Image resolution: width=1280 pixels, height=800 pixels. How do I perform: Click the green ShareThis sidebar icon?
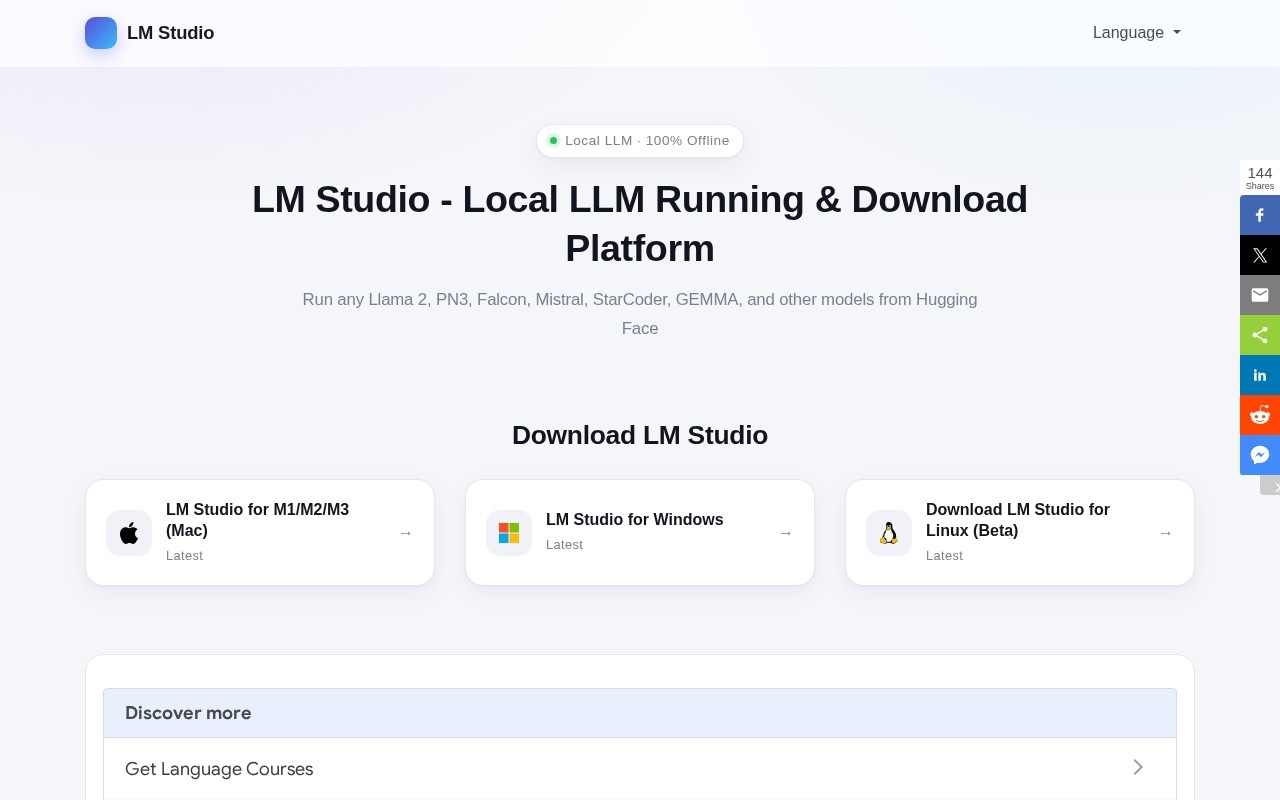1260,335
